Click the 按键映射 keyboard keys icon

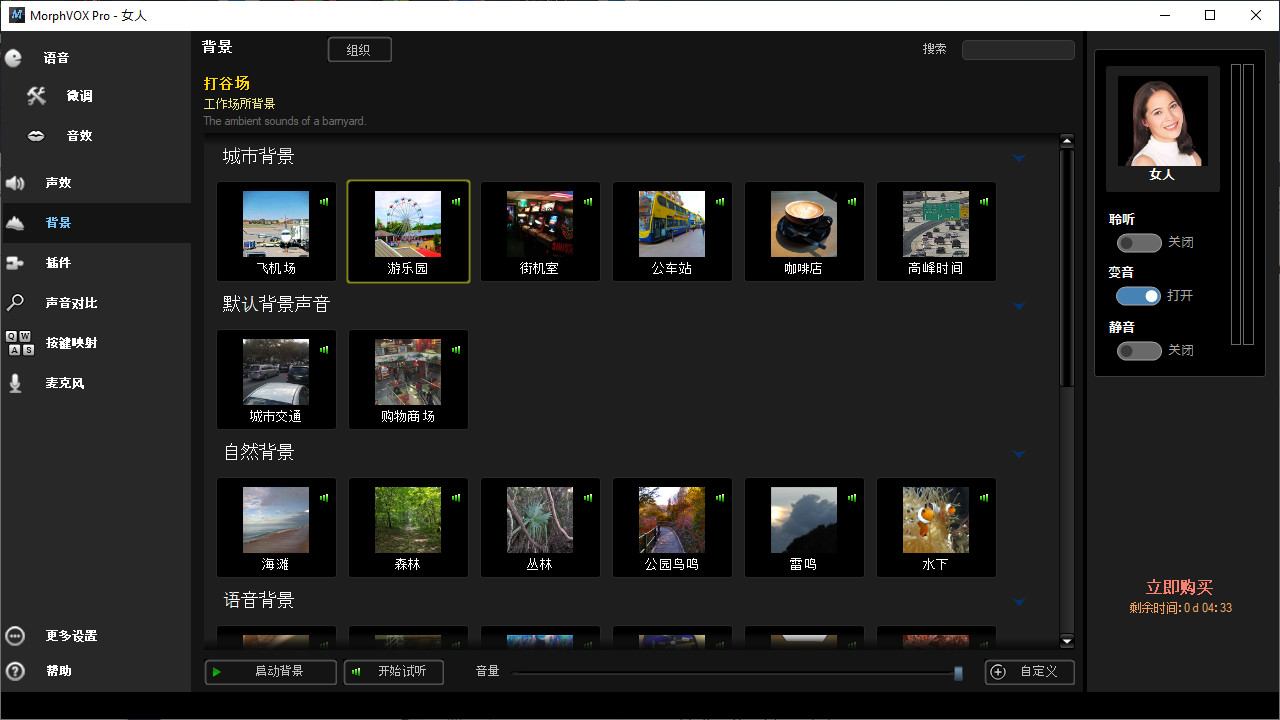pyautogui.click(x=20, y=343)
